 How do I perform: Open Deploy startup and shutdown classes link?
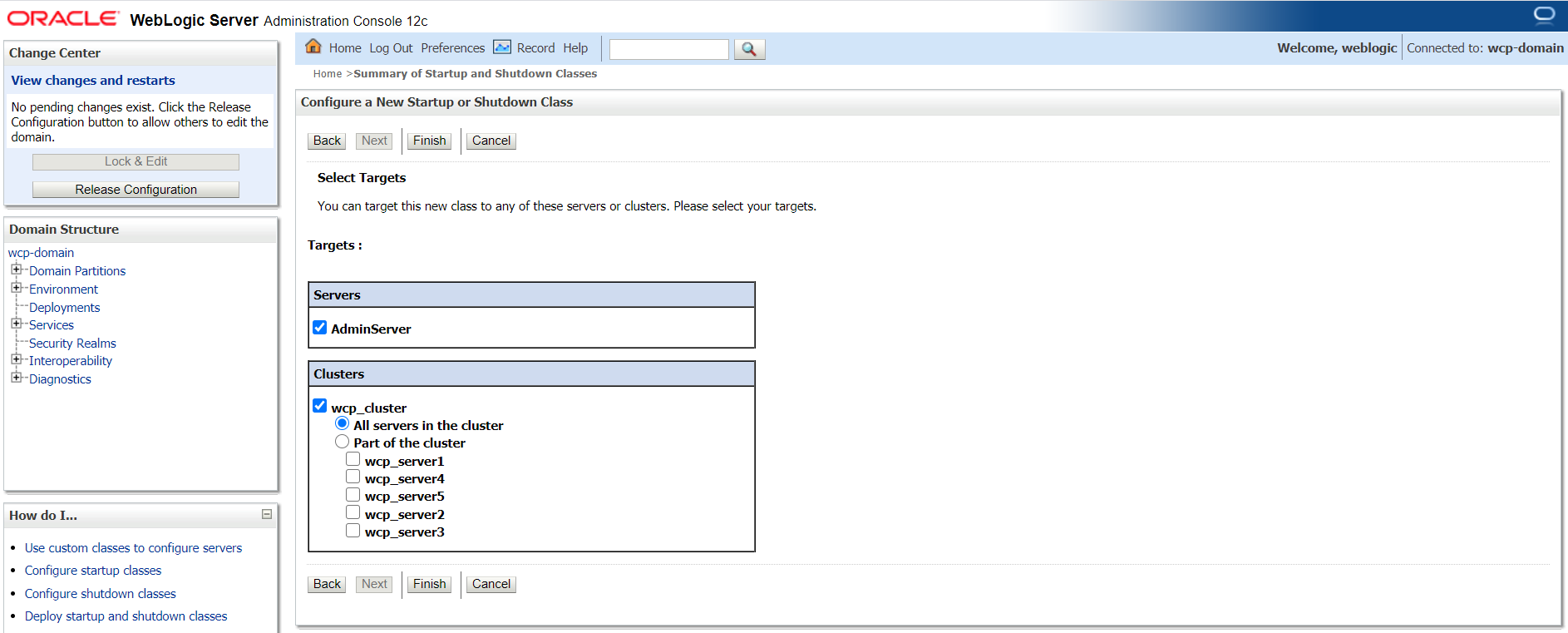point(126,616)
